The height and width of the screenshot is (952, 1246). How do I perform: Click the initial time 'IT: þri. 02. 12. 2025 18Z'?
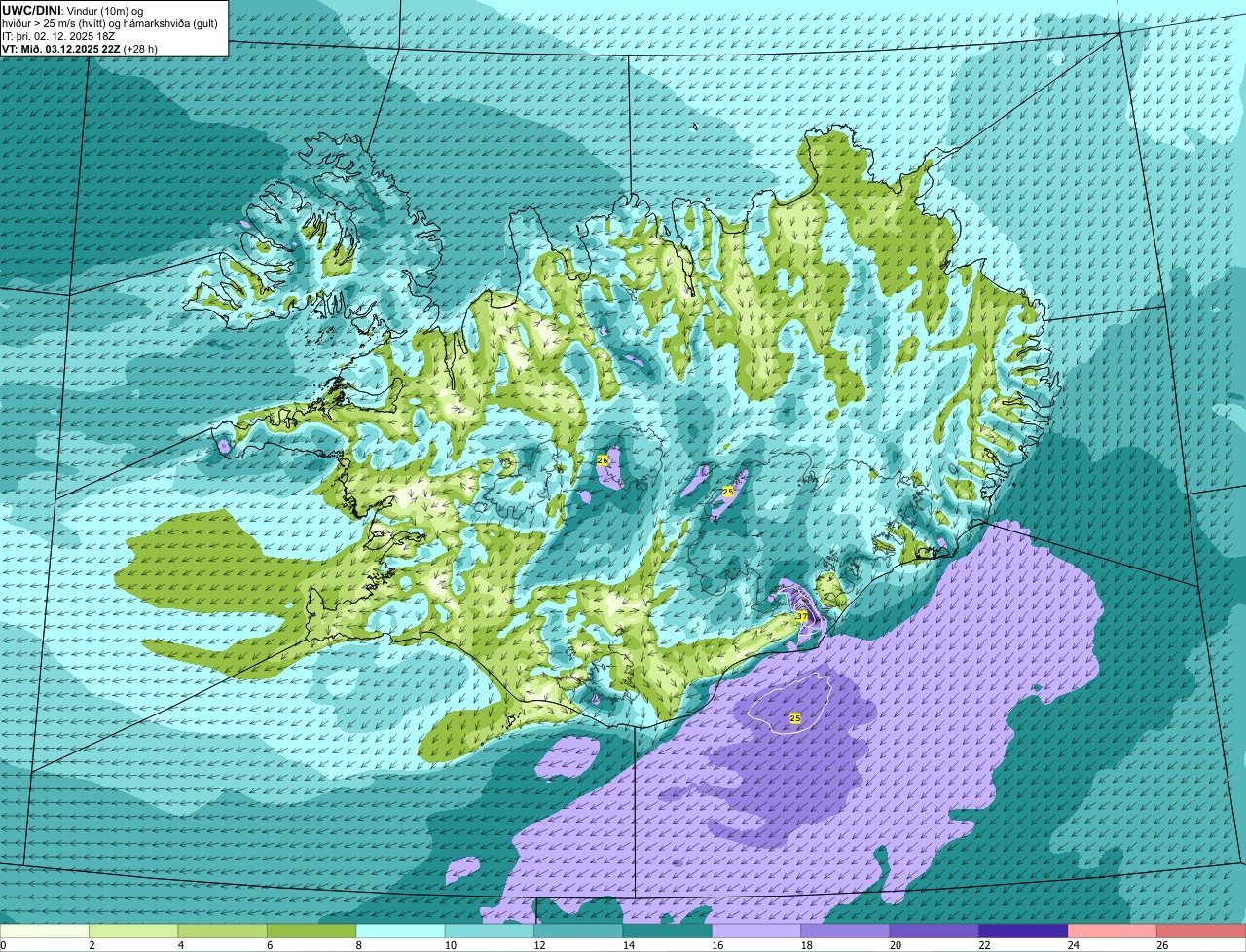(58, 35)
